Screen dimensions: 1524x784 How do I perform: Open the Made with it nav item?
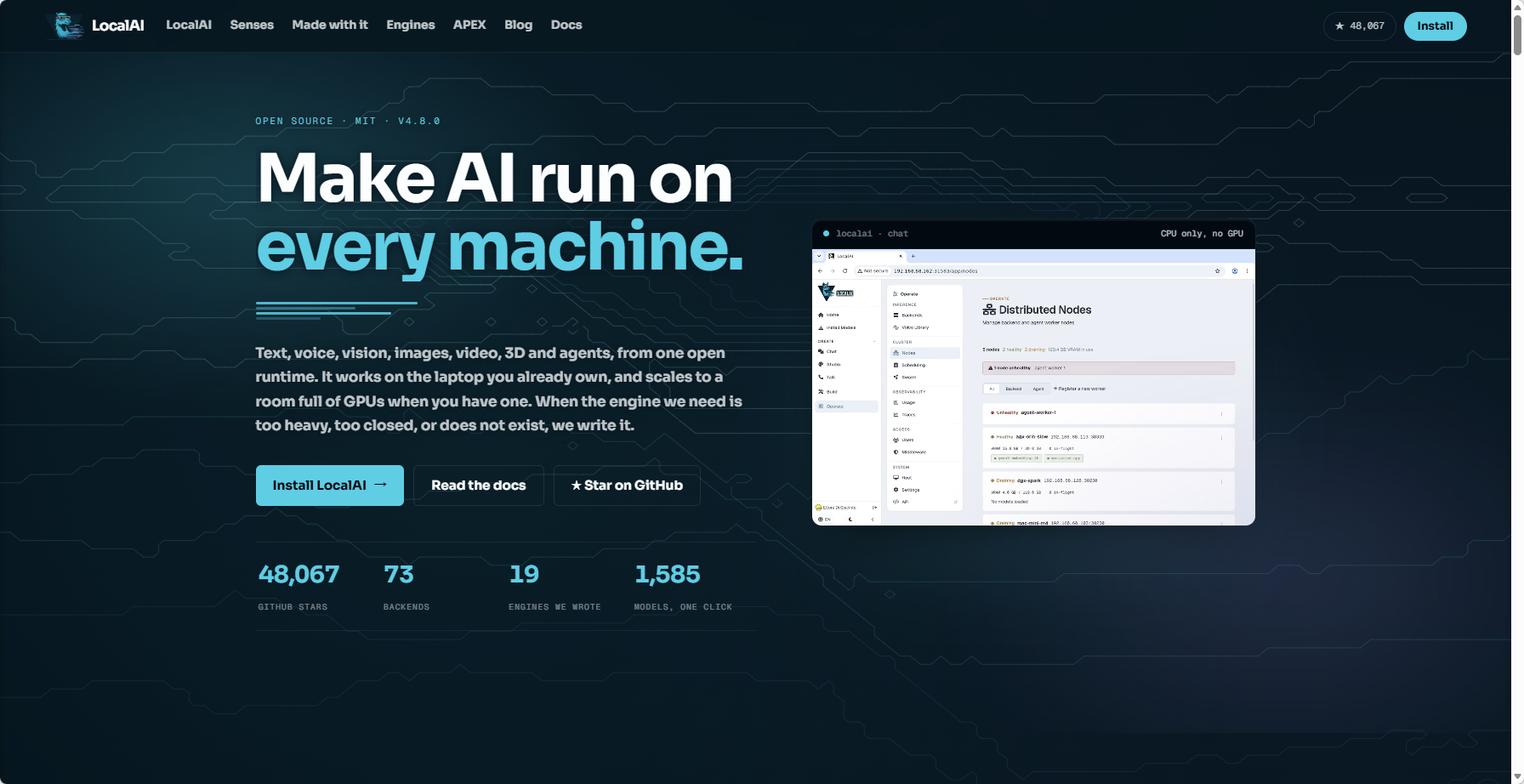330,25
